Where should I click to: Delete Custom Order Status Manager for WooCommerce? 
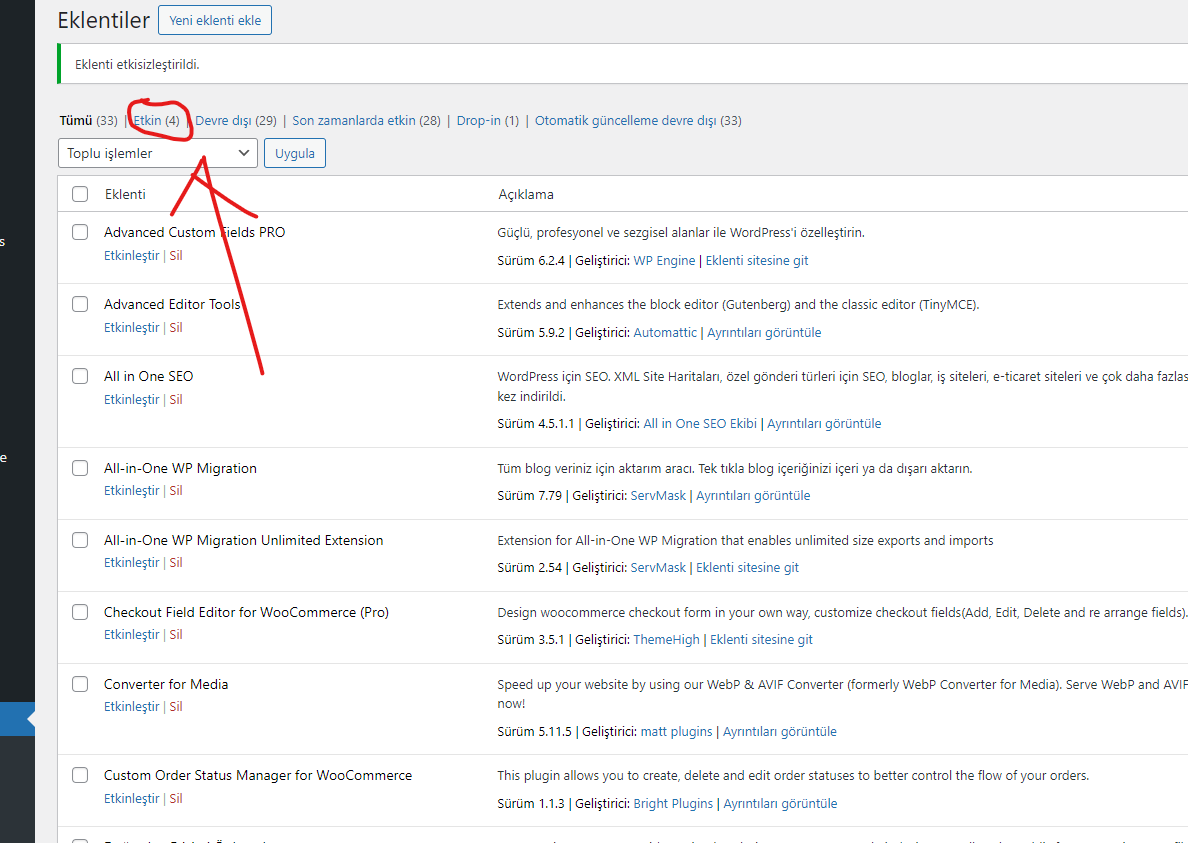pos(176,798)
